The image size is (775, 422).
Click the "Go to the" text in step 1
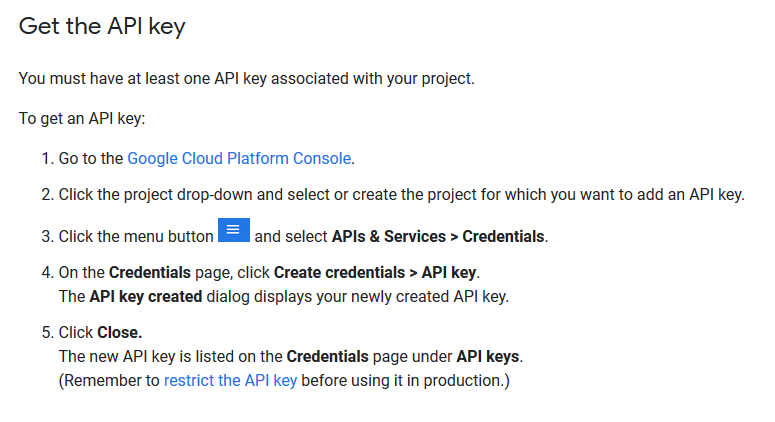91,158
